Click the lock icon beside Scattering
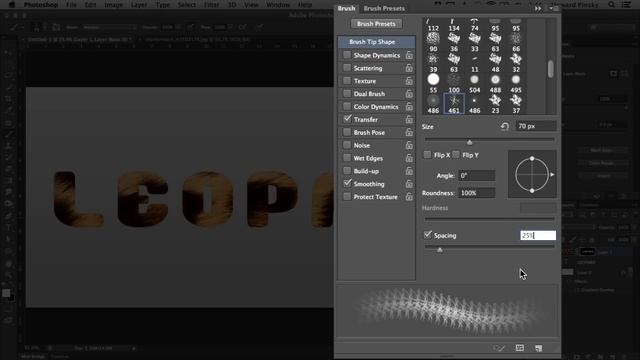 pos(409,68)
